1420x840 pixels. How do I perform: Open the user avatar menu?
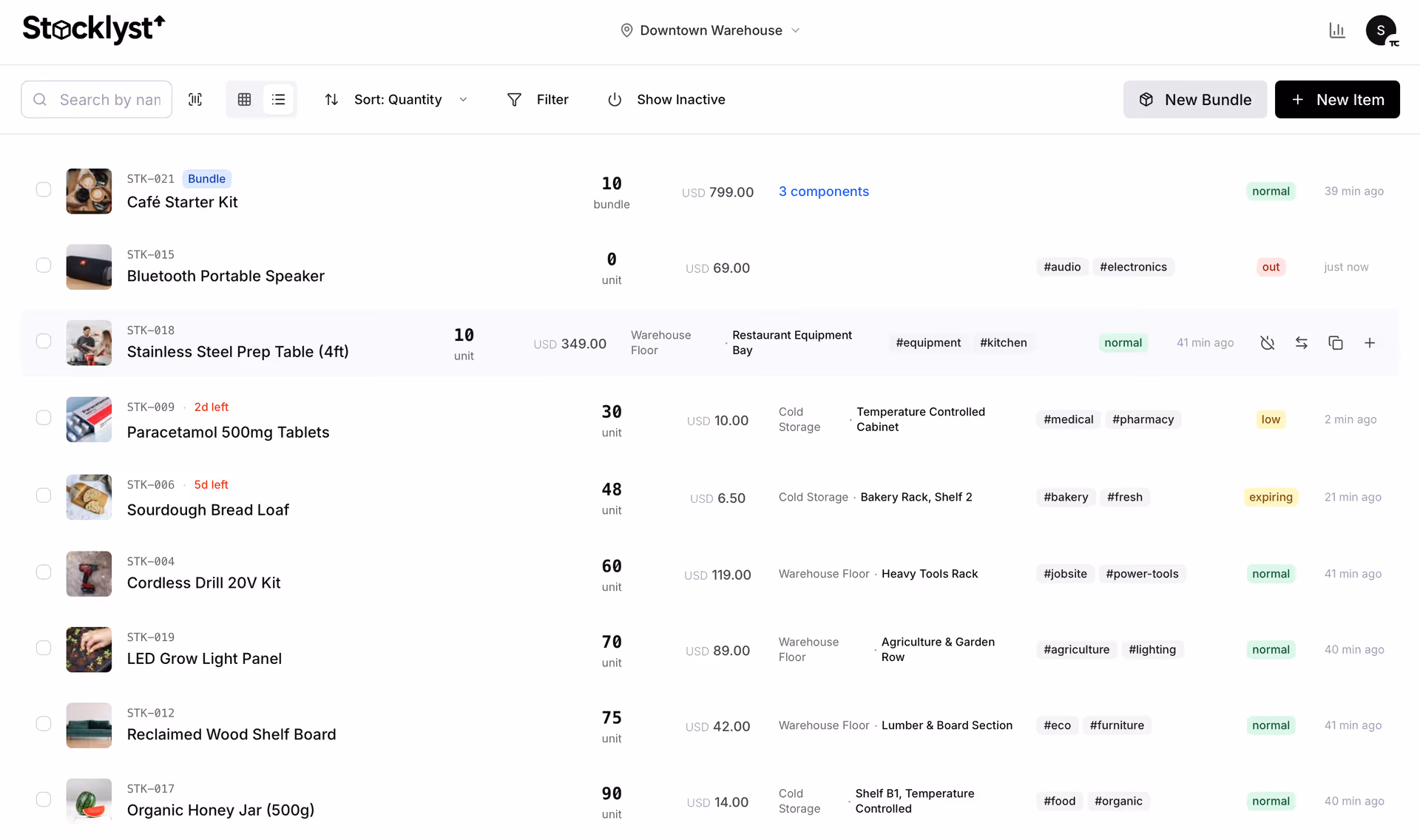tap(1382, 30)
